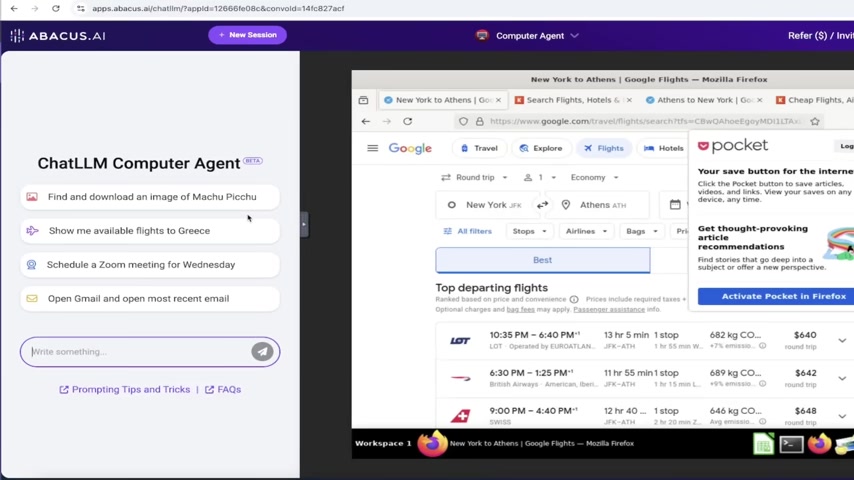Open the passenger count dropdown
This screenshot has width=854, height=480.
[540, 178]
